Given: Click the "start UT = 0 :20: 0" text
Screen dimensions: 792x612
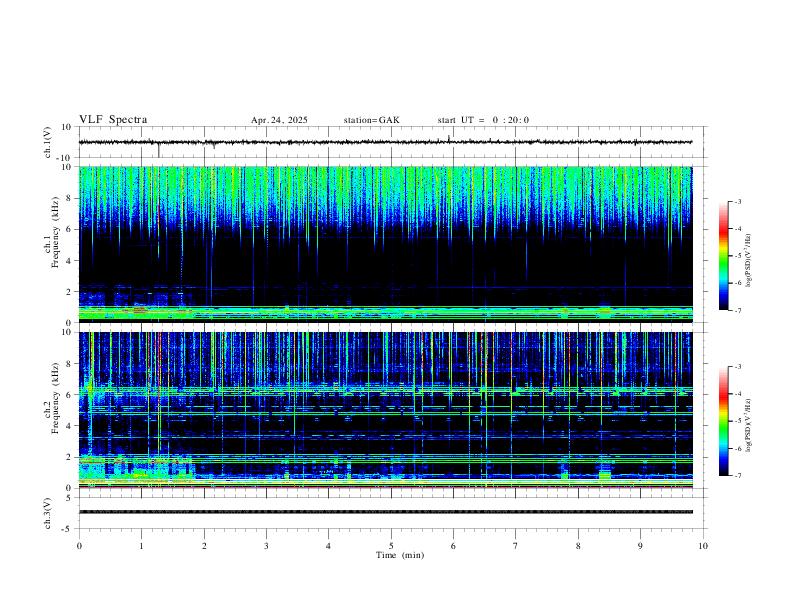Looking at the screenshot, I should click(483, 120).
